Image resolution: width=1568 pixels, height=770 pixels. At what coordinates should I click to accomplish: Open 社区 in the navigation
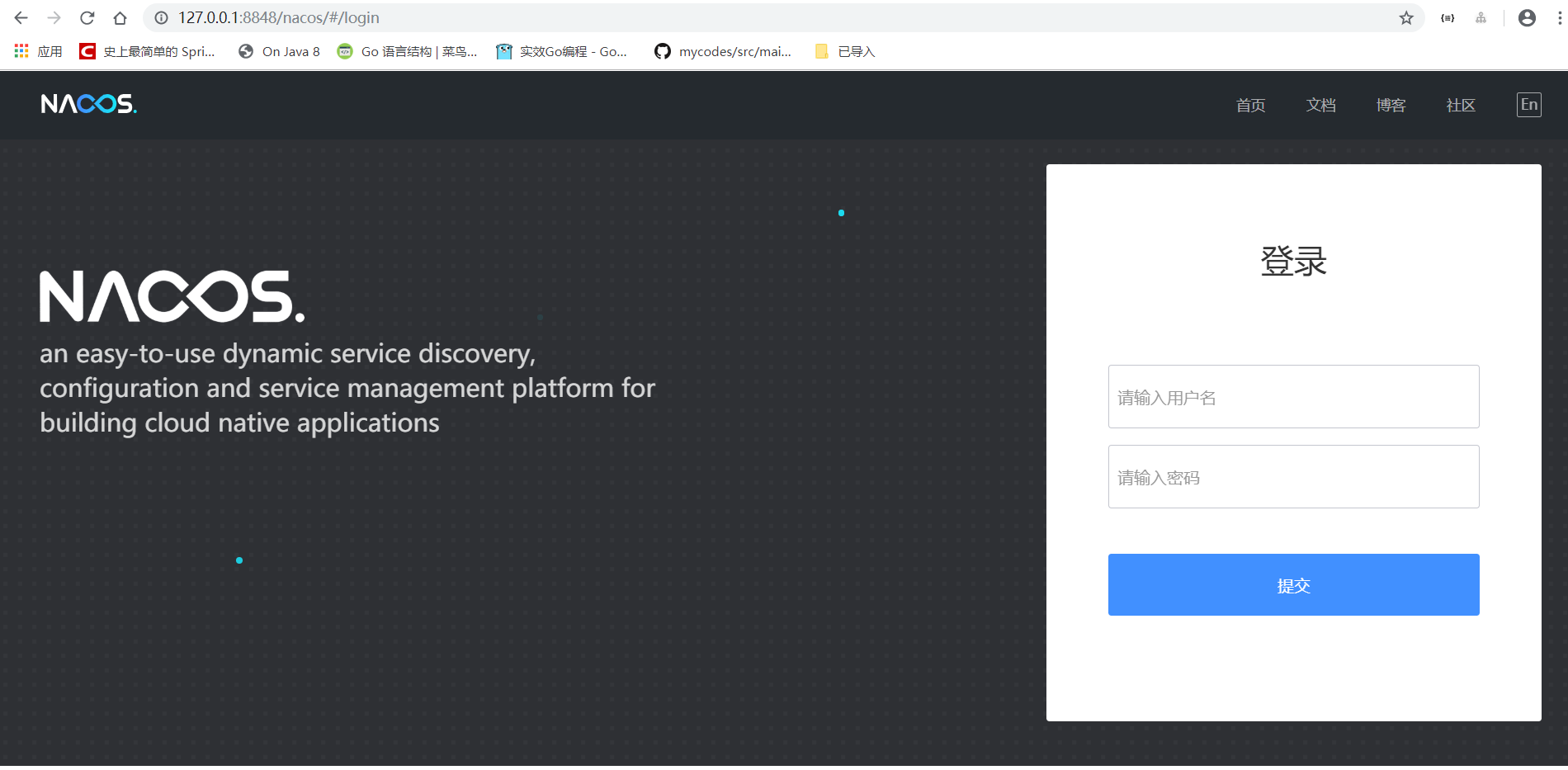tap(1461, 105)
